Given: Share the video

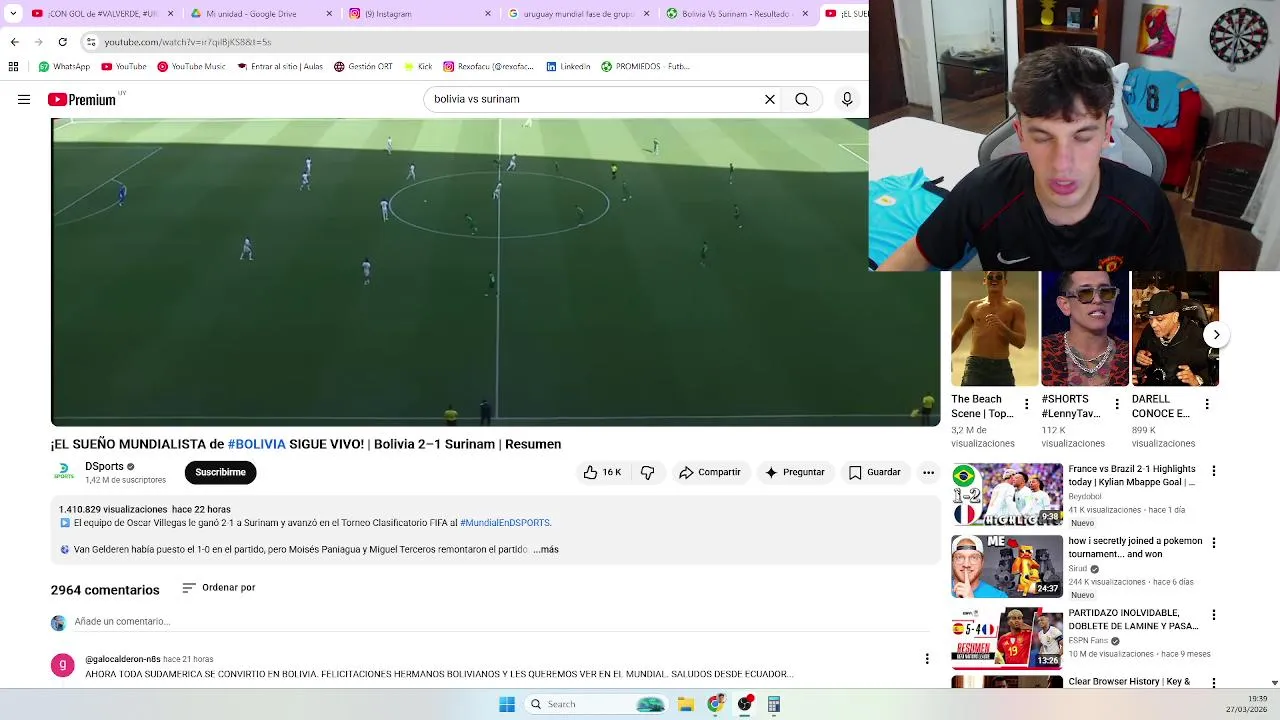Looking at the screenshot, I should [710, 472].
